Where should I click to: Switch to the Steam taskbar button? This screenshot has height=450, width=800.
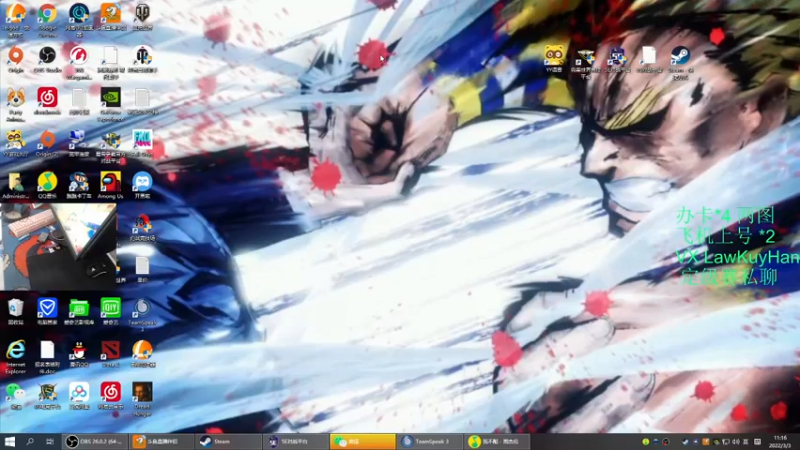(x=228, y=441)
